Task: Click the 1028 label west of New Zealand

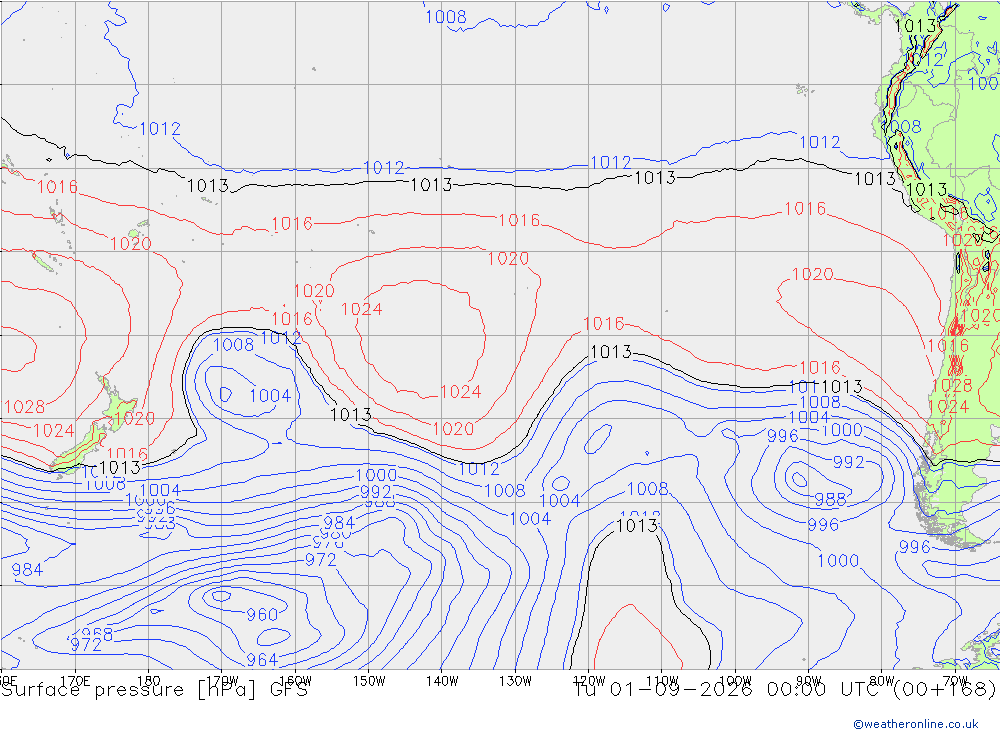Action: 24,407
